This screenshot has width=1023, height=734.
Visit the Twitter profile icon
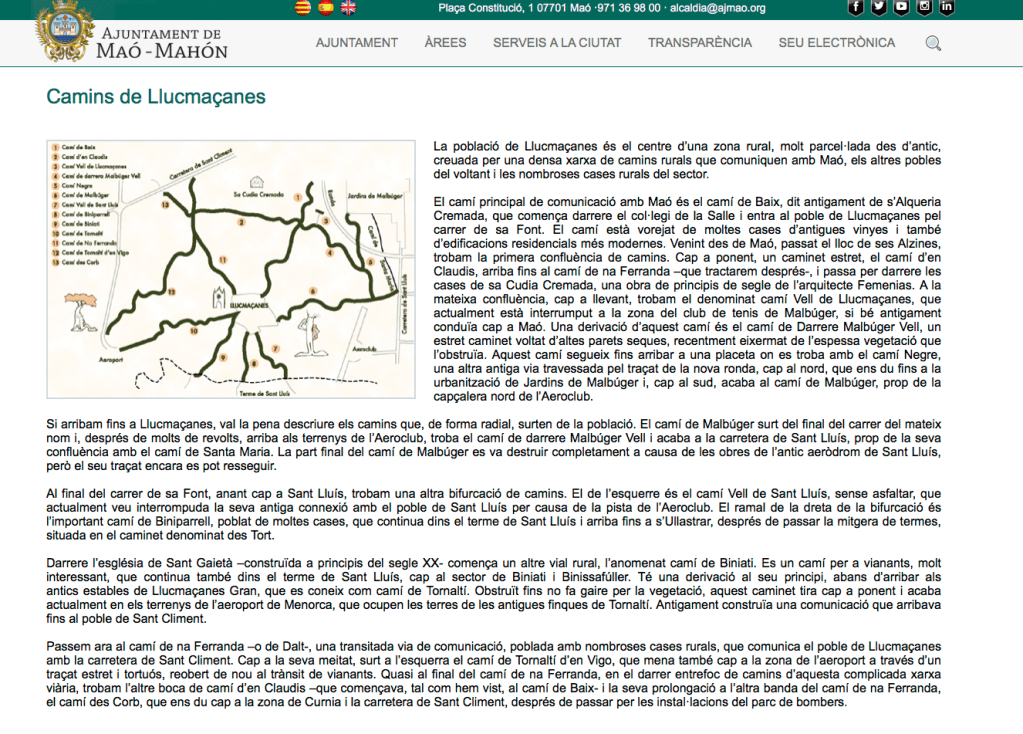pyautogui.click(x=879, y=8)
